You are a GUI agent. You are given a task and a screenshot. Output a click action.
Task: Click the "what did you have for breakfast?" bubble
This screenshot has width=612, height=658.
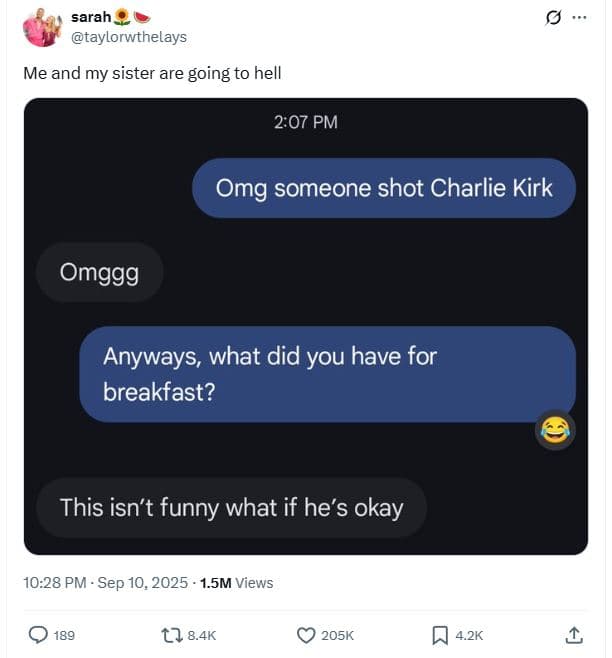tap(327, 373)
